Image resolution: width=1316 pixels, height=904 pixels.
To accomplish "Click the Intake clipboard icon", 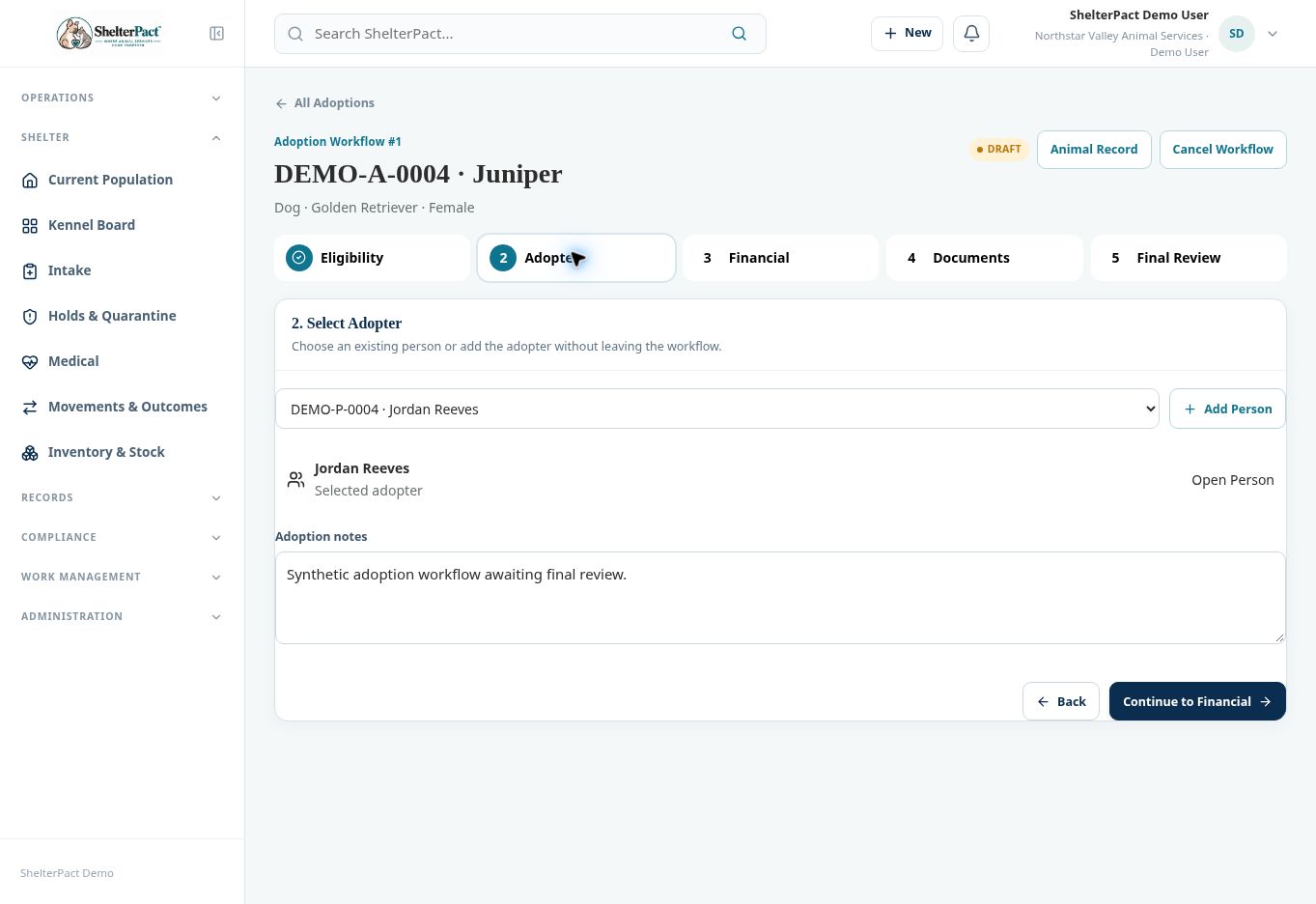I will tap(30, 271).
